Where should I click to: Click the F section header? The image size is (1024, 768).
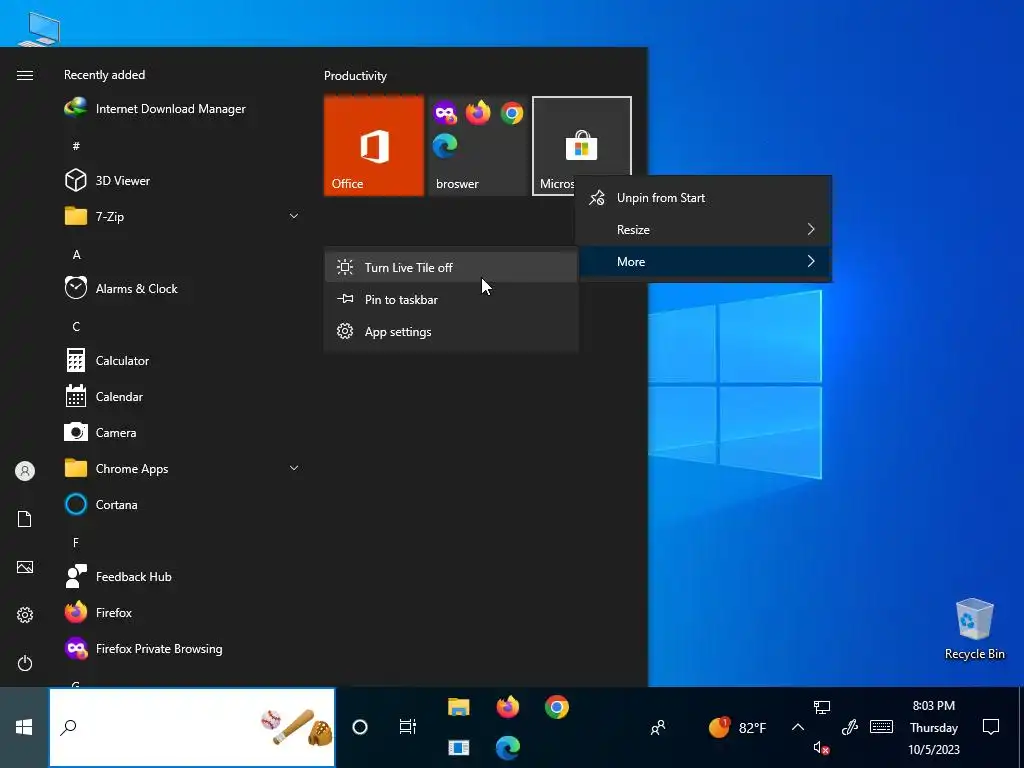pos(76,542)
